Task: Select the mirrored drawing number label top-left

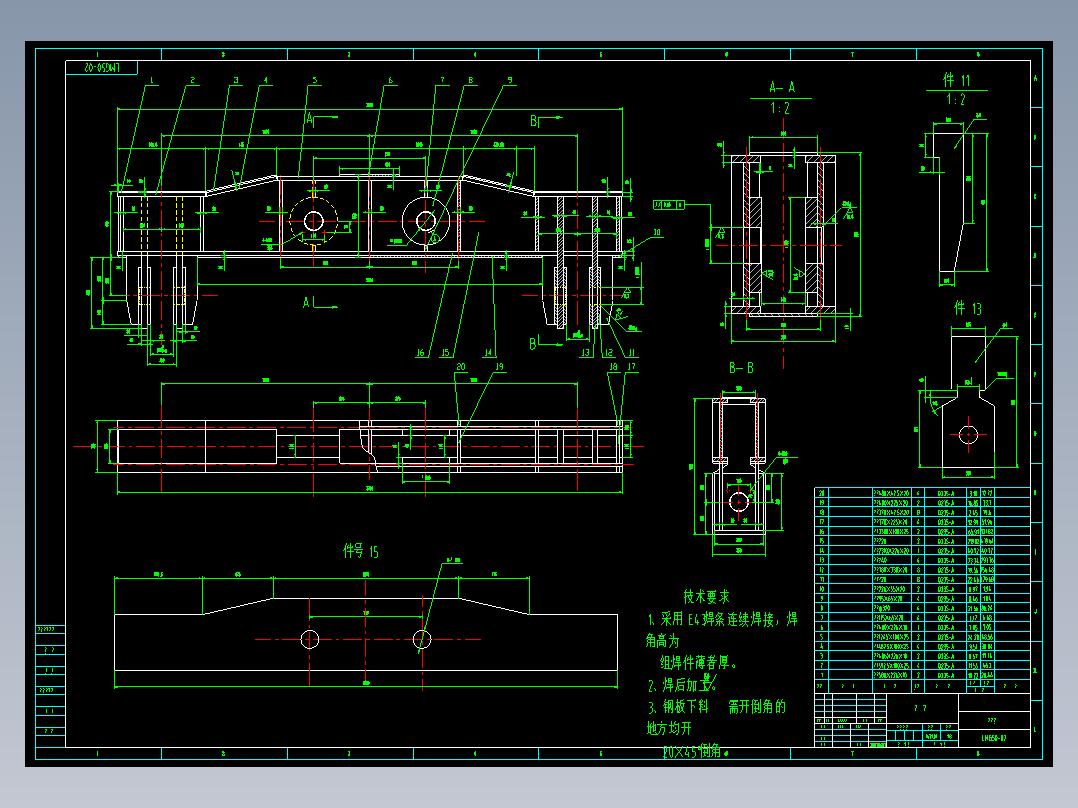Action: tap(102, 67)
